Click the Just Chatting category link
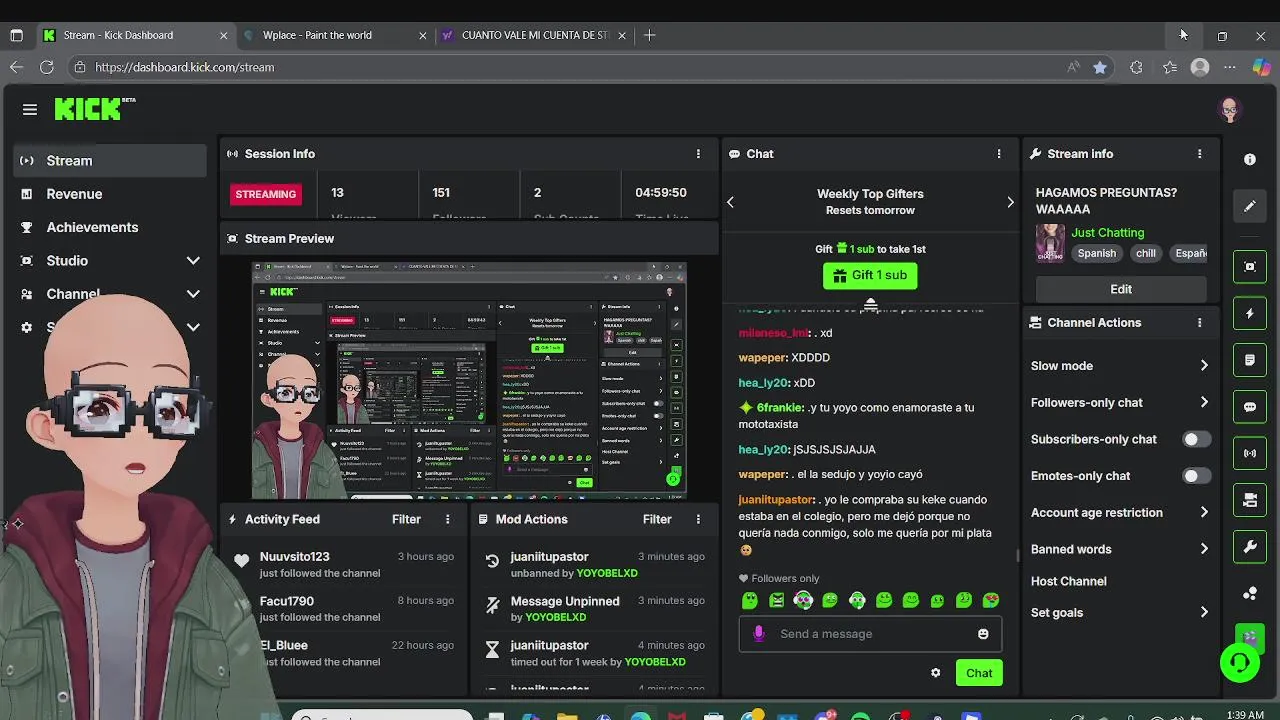The width and height of the screenshot is (1280, 720). tap(1108, 232)
